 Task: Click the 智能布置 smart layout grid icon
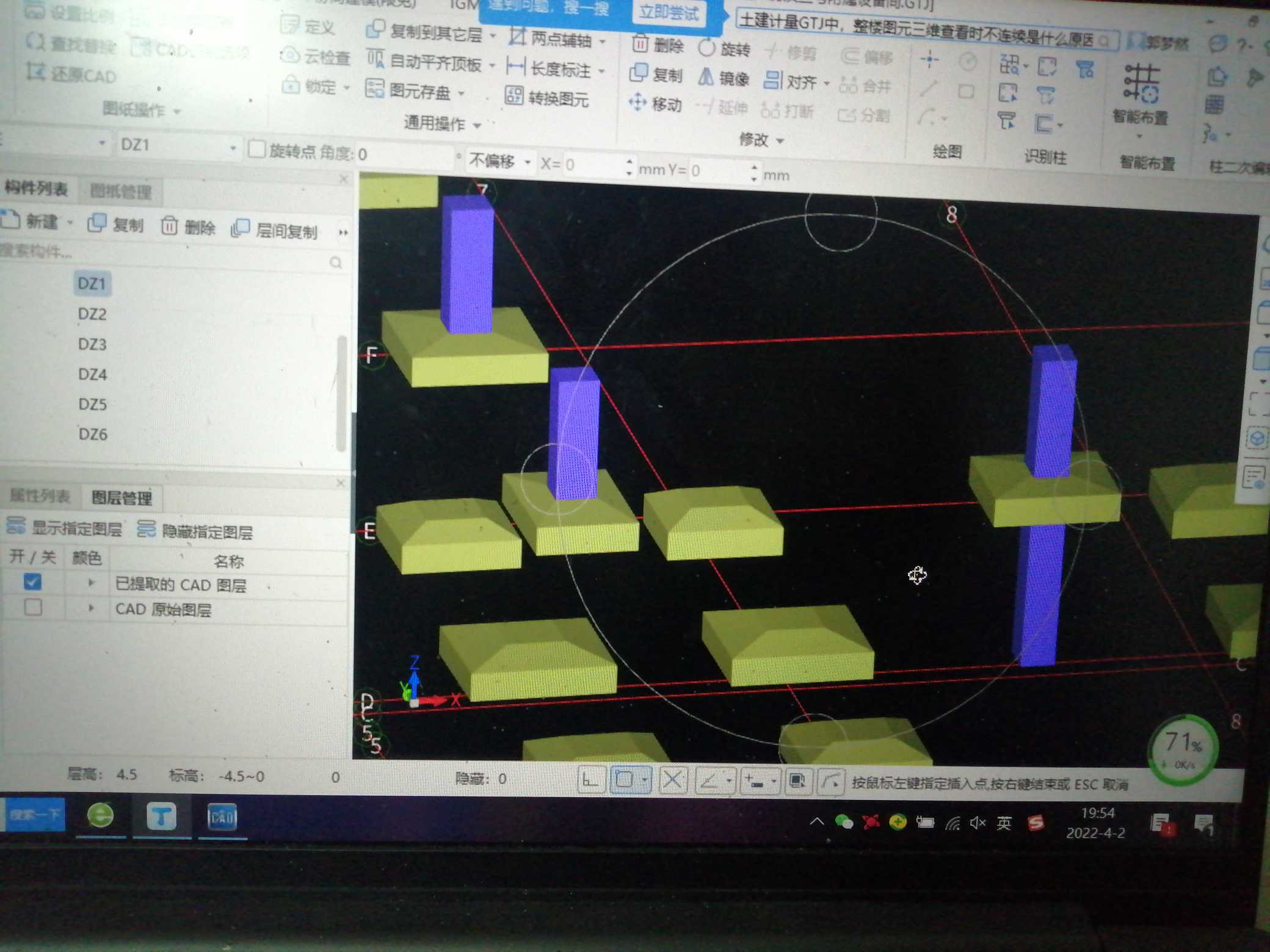tap(1141, 83)
